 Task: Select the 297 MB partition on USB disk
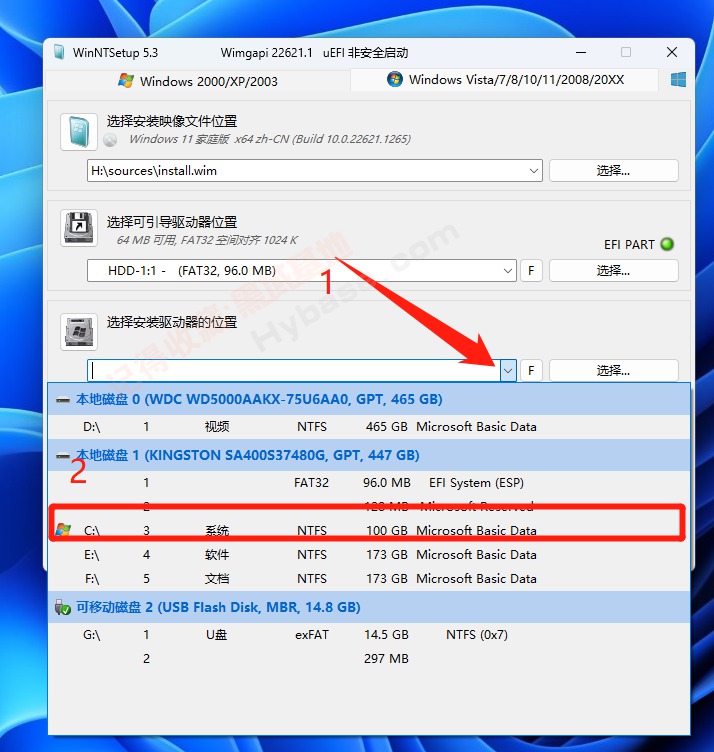(x=369, y=658)
